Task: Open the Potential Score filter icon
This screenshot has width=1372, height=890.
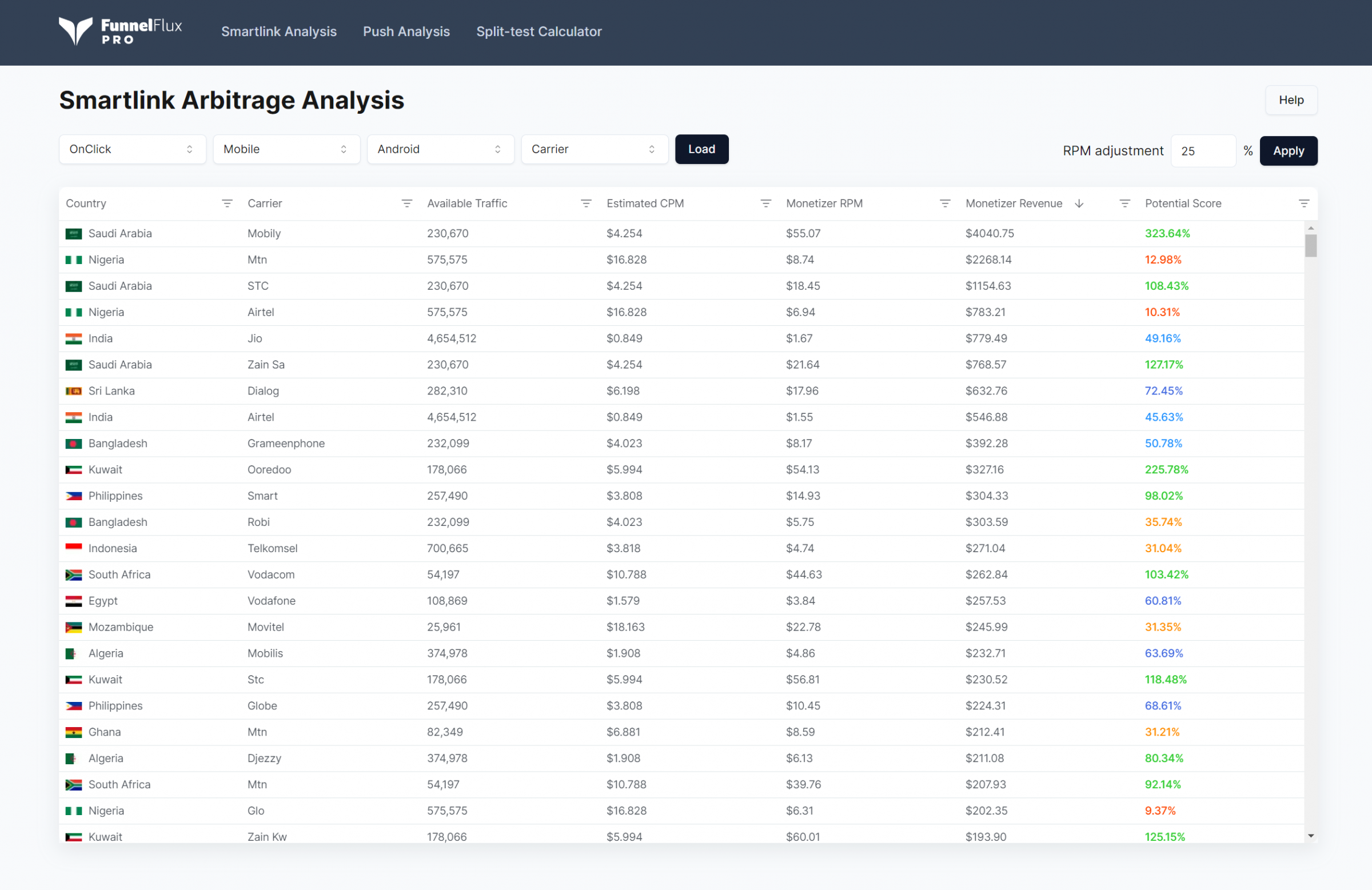Action: click(x=1304, y=203)
